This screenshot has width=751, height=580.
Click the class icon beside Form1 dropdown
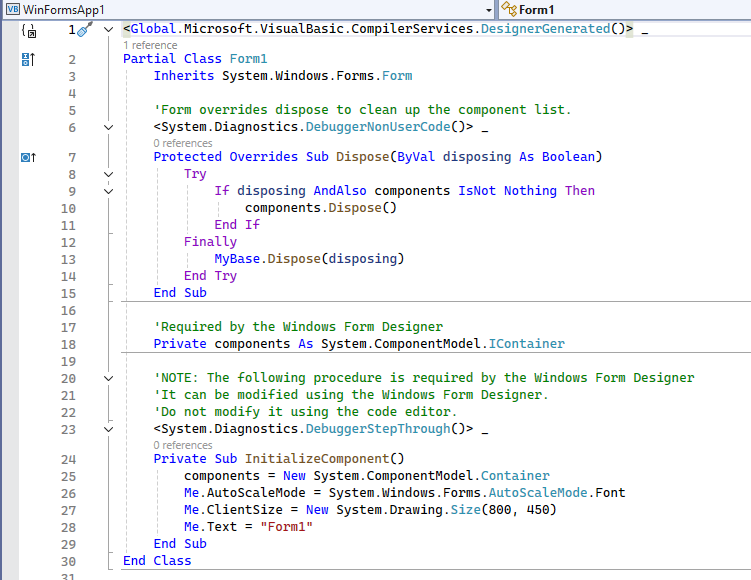[x=509, y=9]
